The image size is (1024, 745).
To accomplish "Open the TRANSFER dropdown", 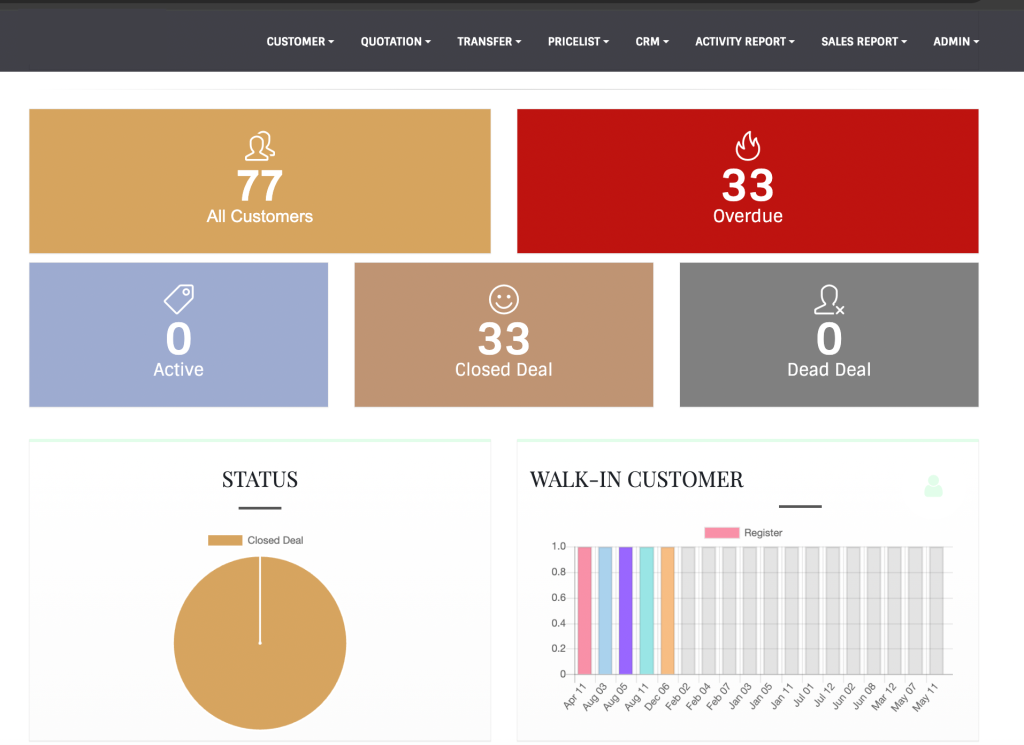I will 489,41.
